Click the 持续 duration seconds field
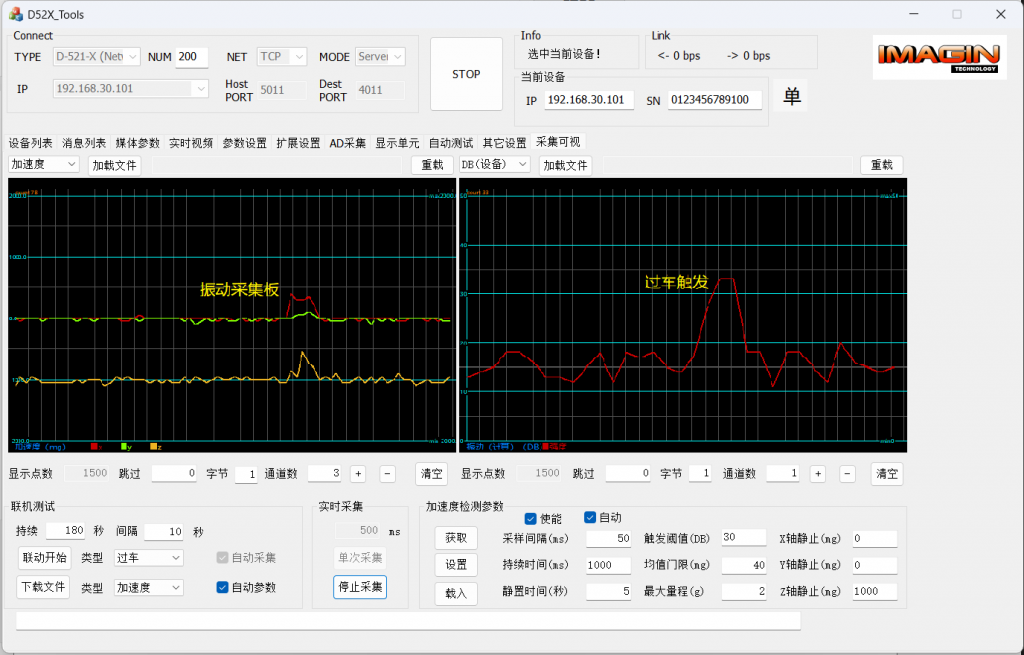The width and height of the screenshot is (1024, 655). pos(65,531)
